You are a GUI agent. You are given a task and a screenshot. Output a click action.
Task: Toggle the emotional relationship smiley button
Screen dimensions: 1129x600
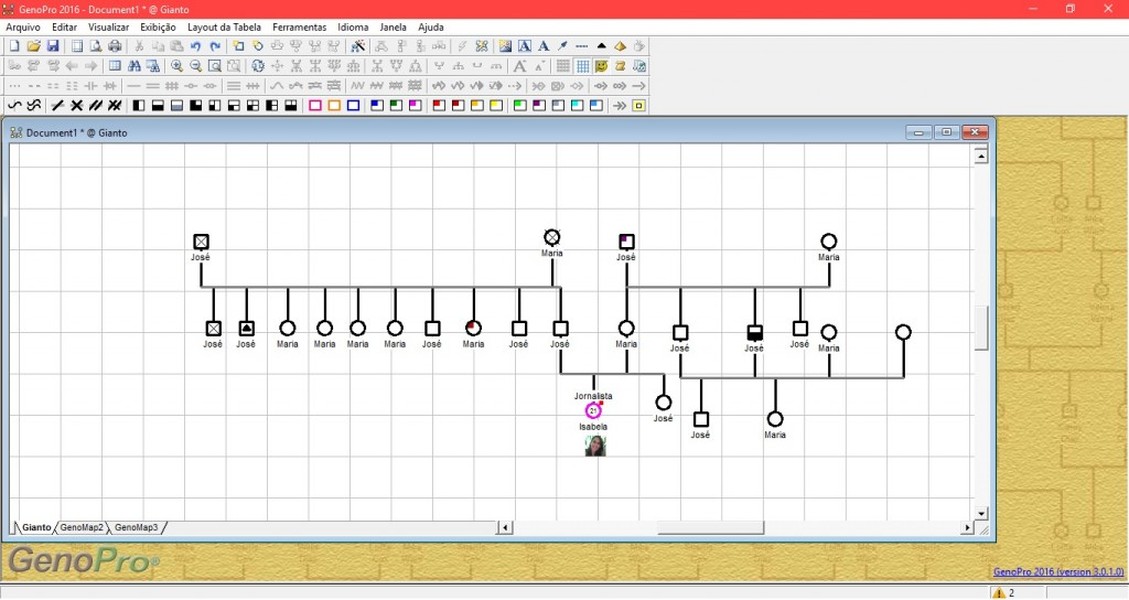602,66
